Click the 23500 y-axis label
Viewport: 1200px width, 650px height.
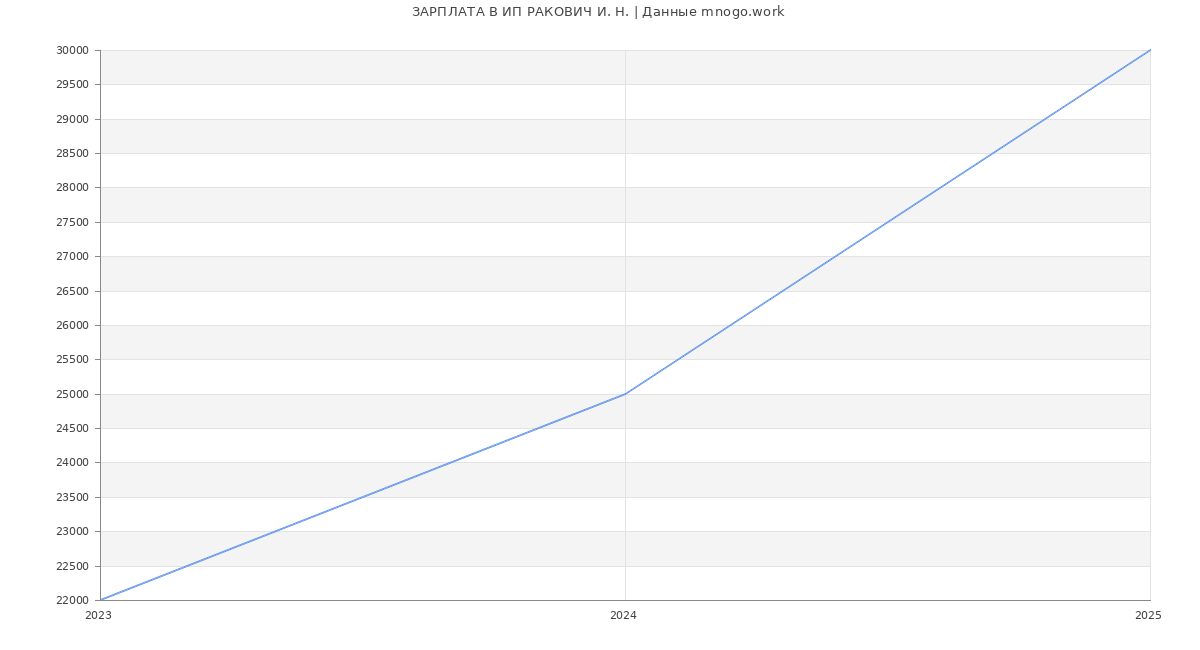72,498
